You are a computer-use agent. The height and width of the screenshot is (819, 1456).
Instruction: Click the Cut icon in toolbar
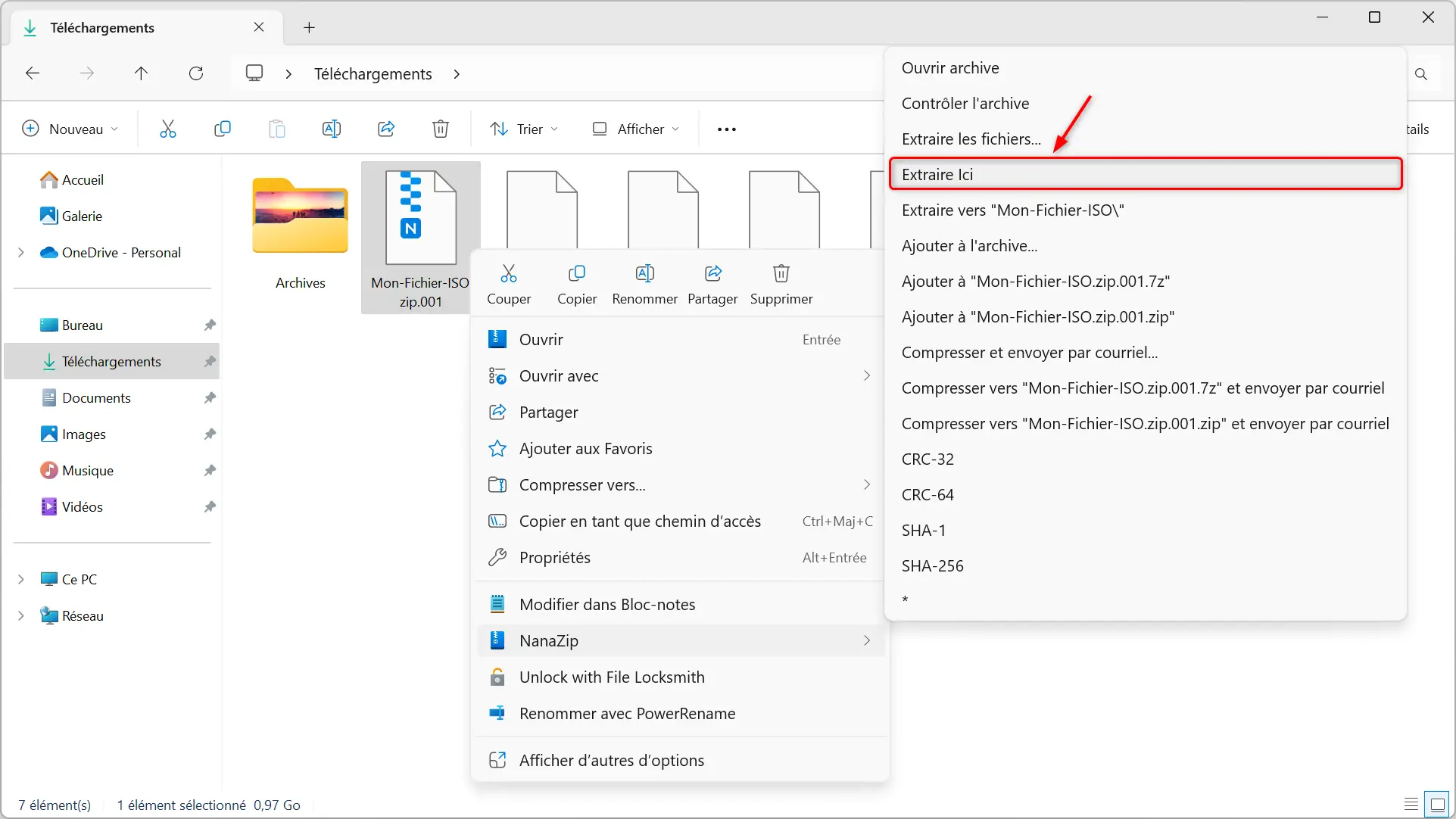click(167, 128)
